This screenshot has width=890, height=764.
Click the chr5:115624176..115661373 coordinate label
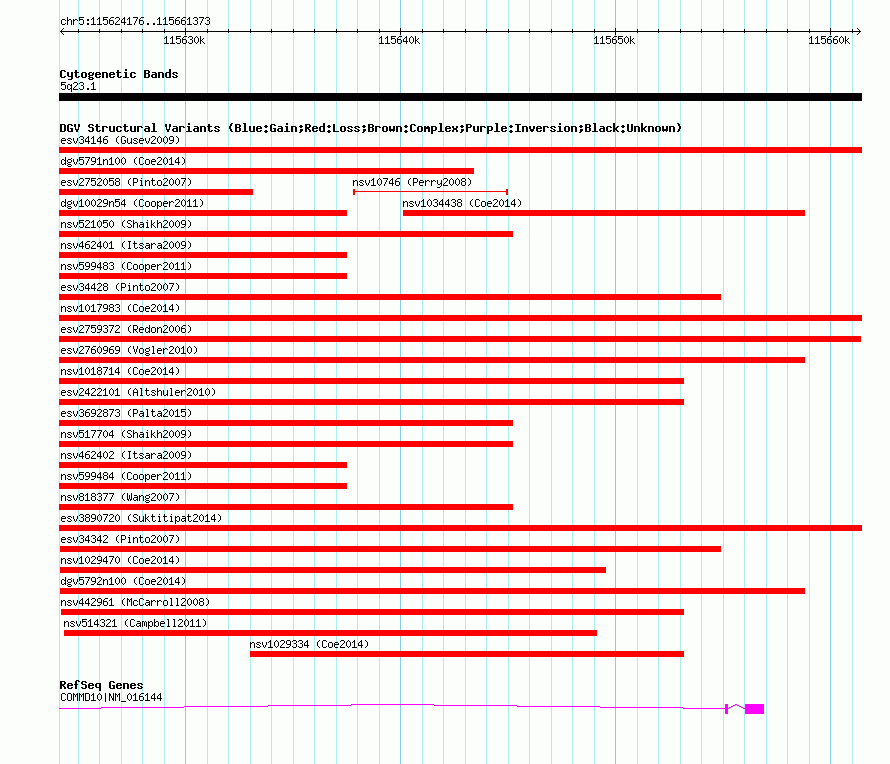[135, 21]
